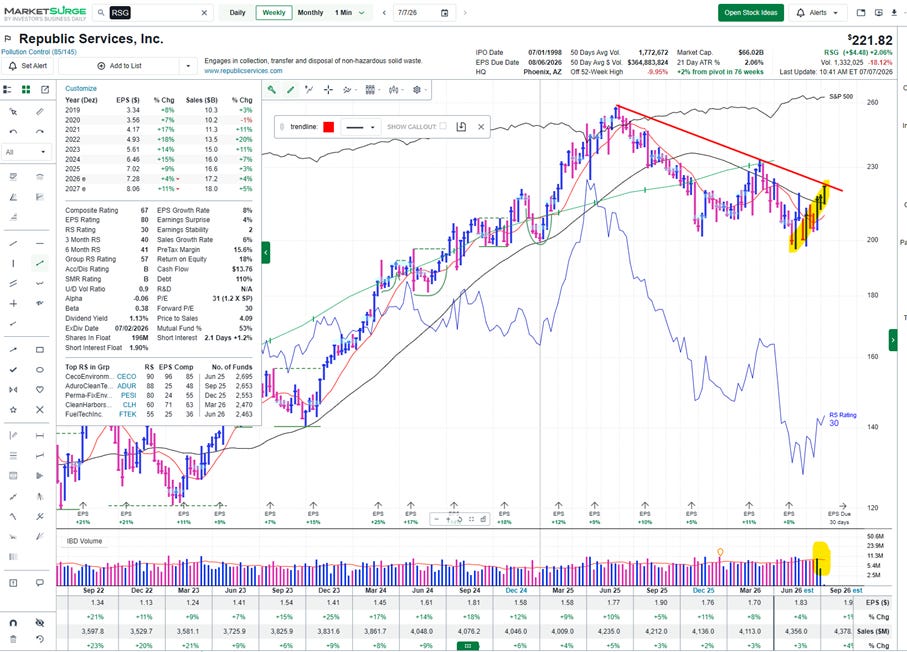Click green wrench chart tools icon

(x=271, y=90)
